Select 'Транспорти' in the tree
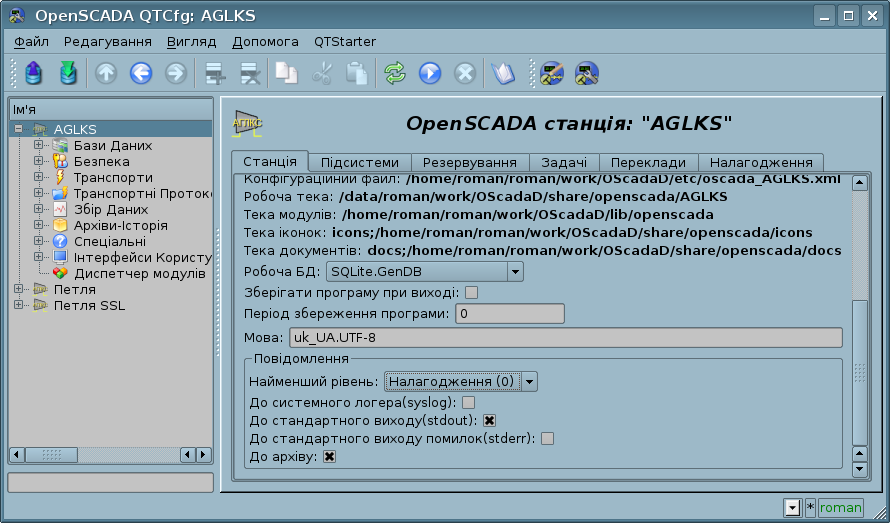Image resolution: width=890 pixels, height=523 pixels. 113,177
